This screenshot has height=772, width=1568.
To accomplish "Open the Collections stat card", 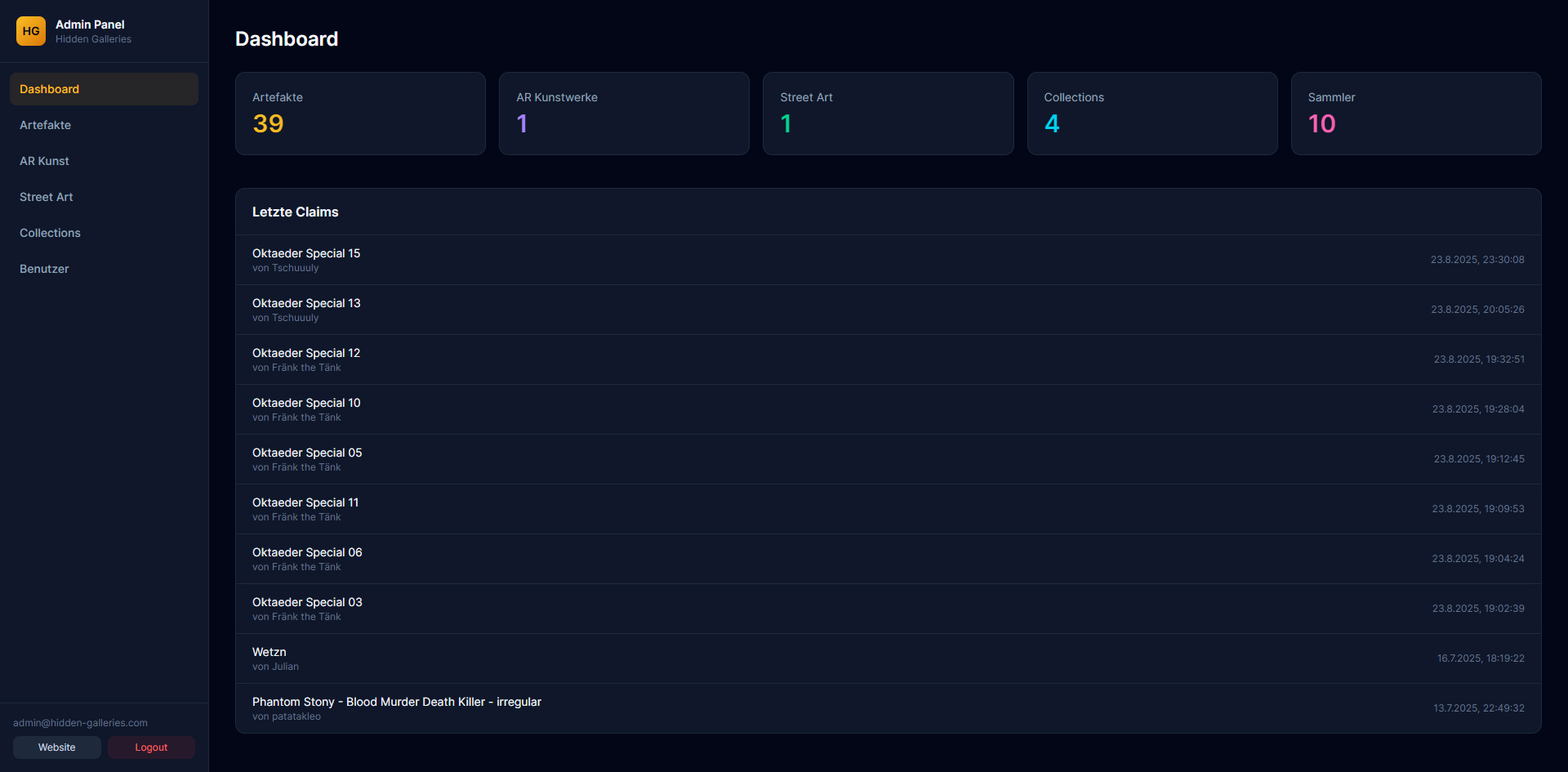I will click(x=1151, y=114).
